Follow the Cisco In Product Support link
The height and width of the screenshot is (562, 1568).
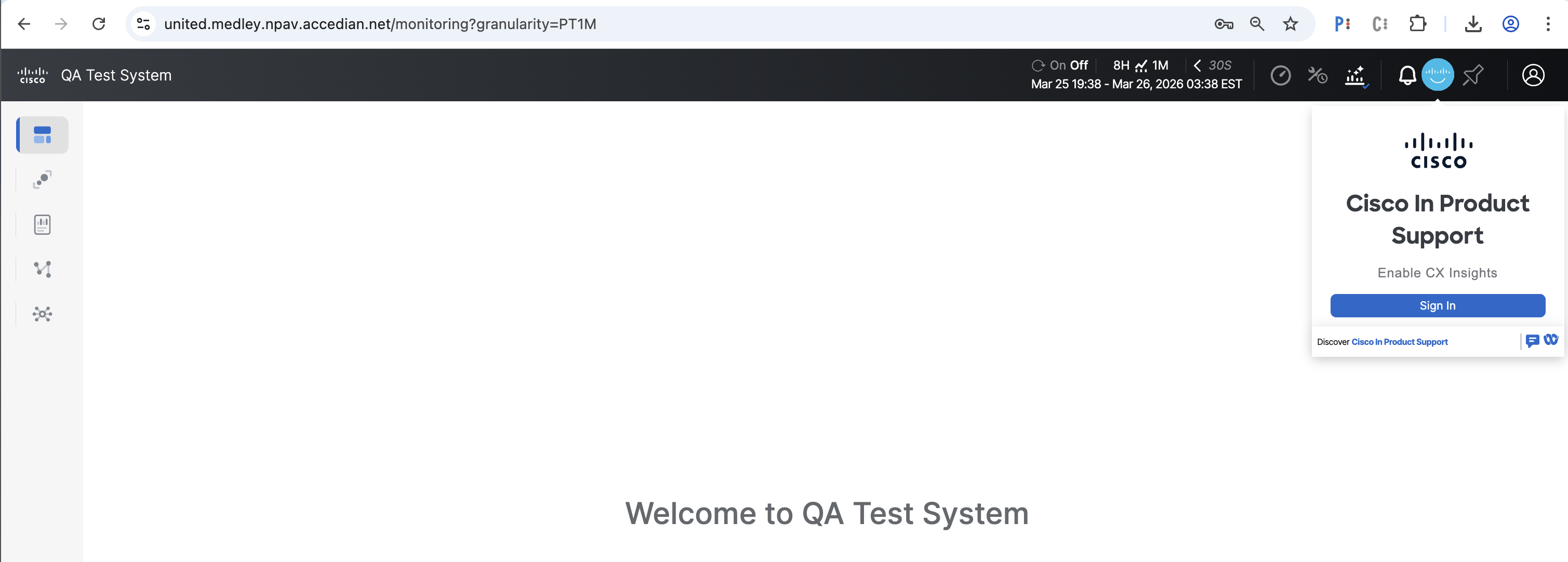(1399, 342)
